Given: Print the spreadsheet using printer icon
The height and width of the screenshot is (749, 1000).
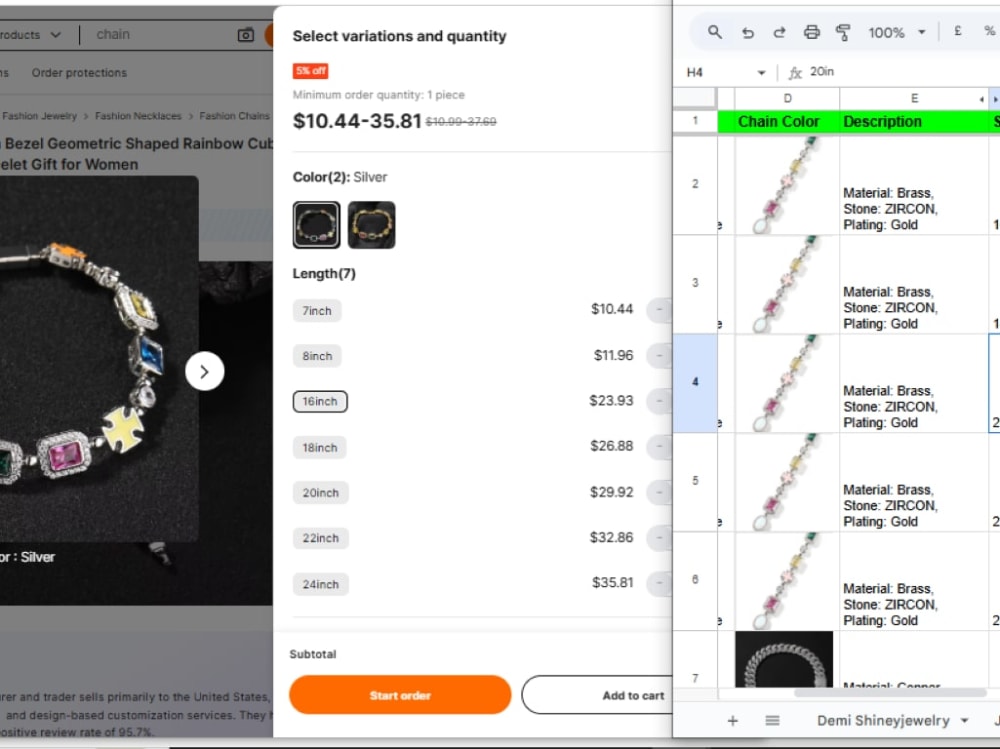Looking at the screenshot, I should point(811,33).
